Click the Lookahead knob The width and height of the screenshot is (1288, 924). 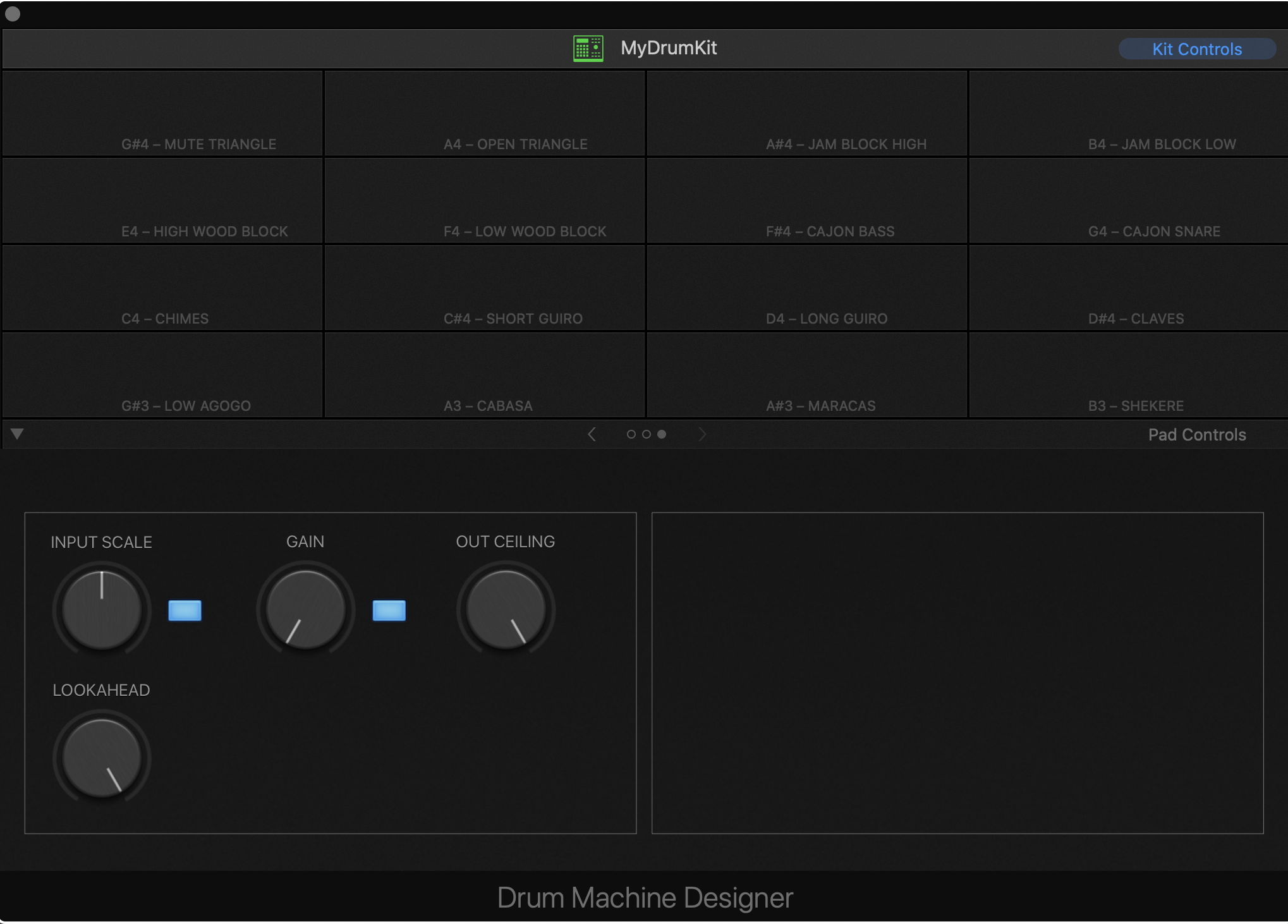pos(102,757)
